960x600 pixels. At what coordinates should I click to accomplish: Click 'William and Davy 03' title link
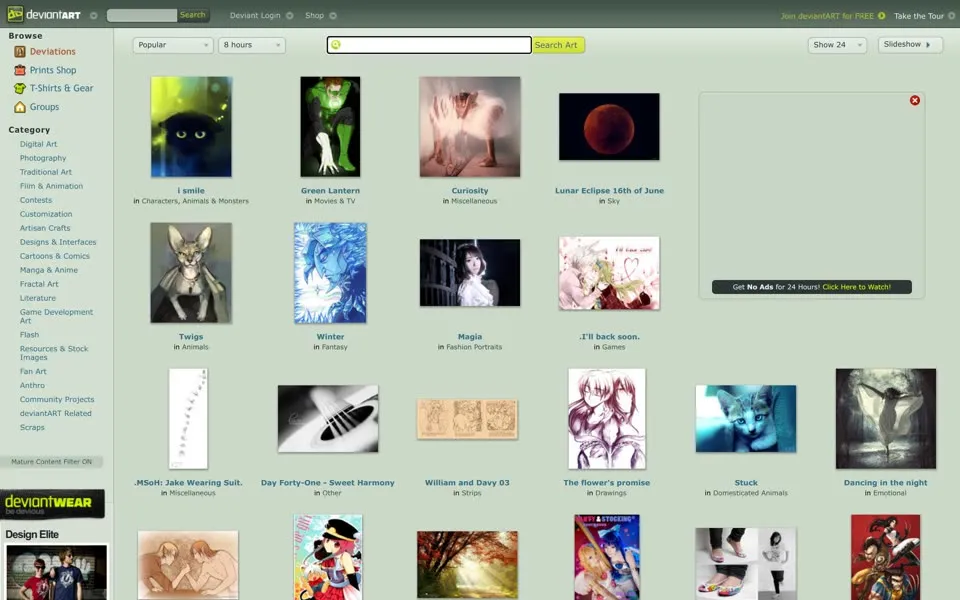click(x=467, y=482)
